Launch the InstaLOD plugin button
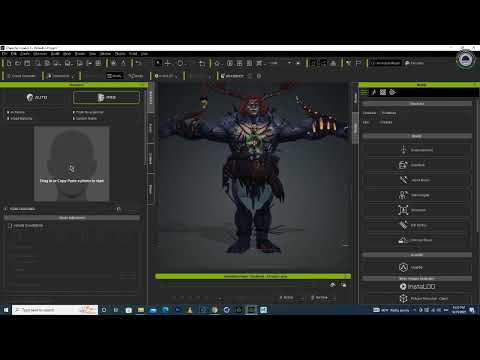 tap(417, 286)
